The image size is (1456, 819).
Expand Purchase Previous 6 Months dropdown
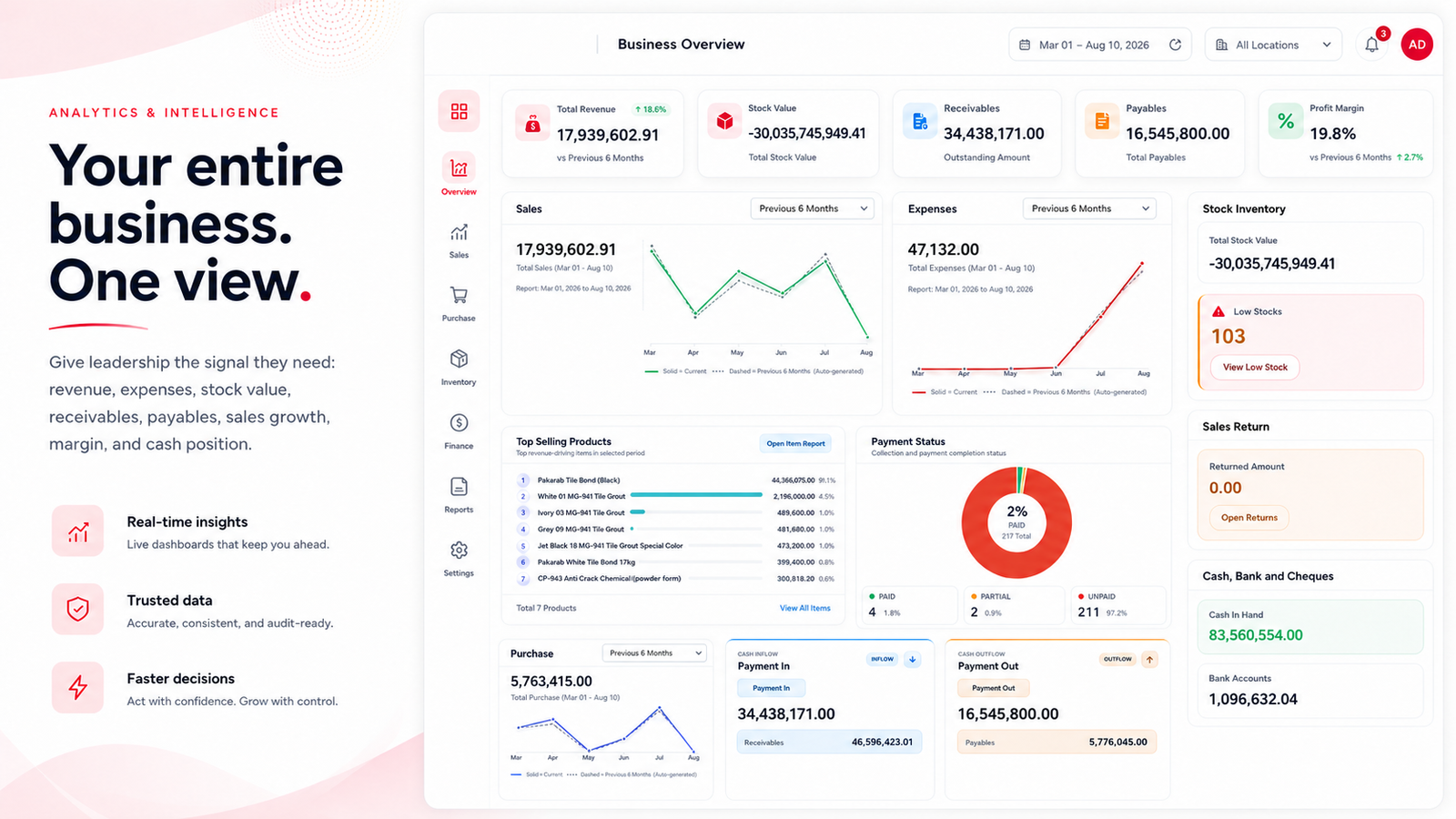click(654, 653)
